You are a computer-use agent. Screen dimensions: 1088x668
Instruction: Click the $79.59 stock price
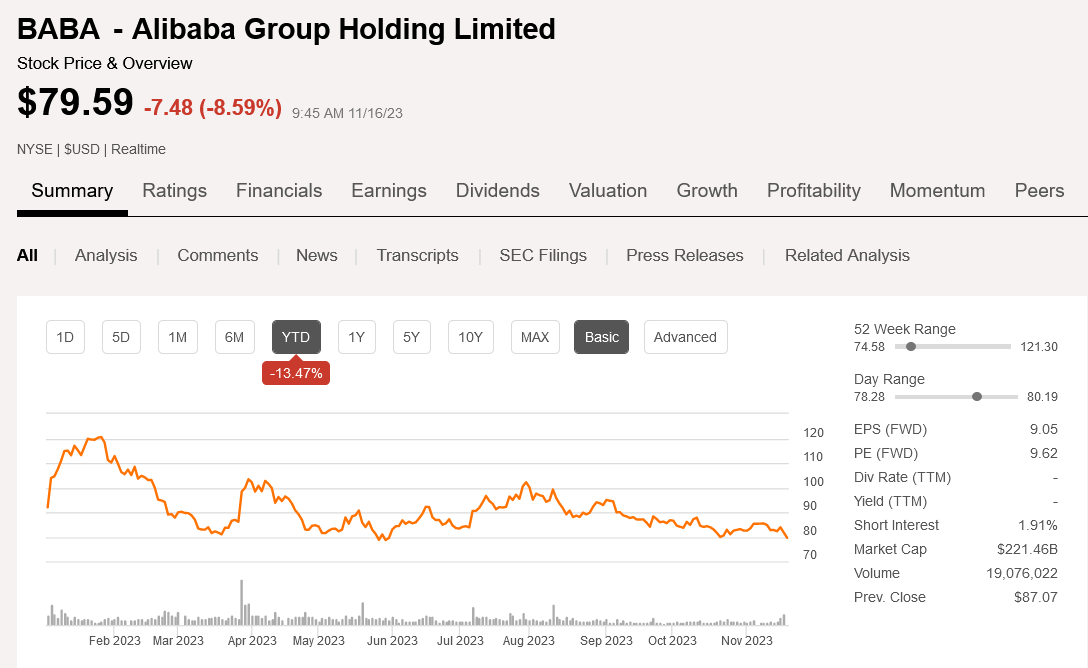pyautogui.click(x=75, y=102)
